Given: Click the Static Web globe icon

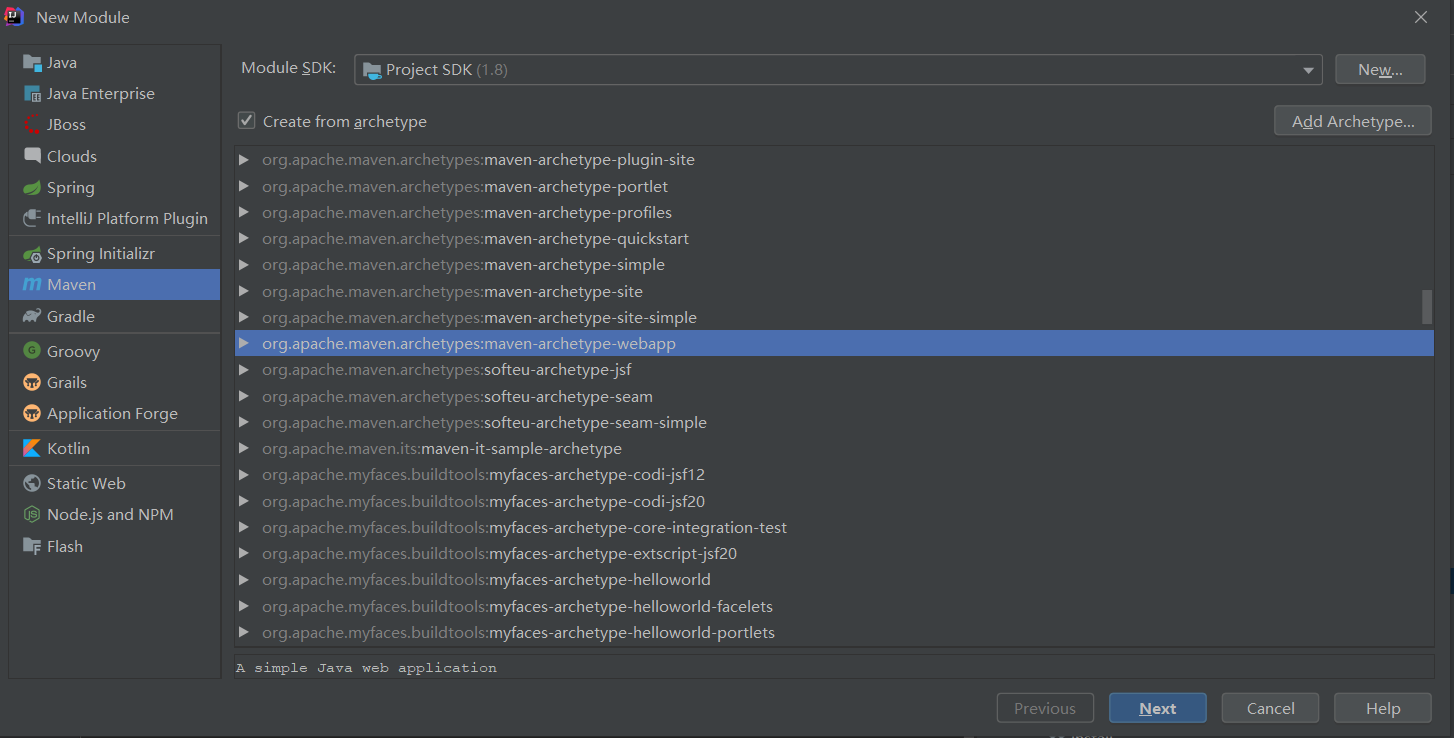Looking at the screenshot, I should [x=32, y=483].
